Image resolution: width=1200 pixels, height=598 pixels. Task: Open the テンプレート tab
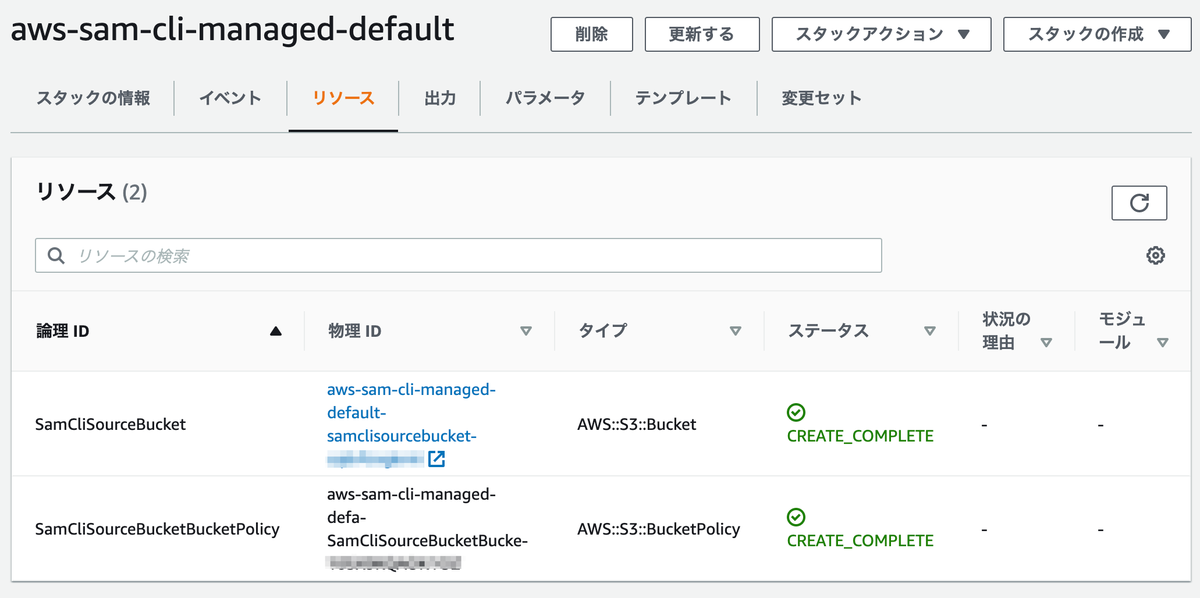click(683, 98)
